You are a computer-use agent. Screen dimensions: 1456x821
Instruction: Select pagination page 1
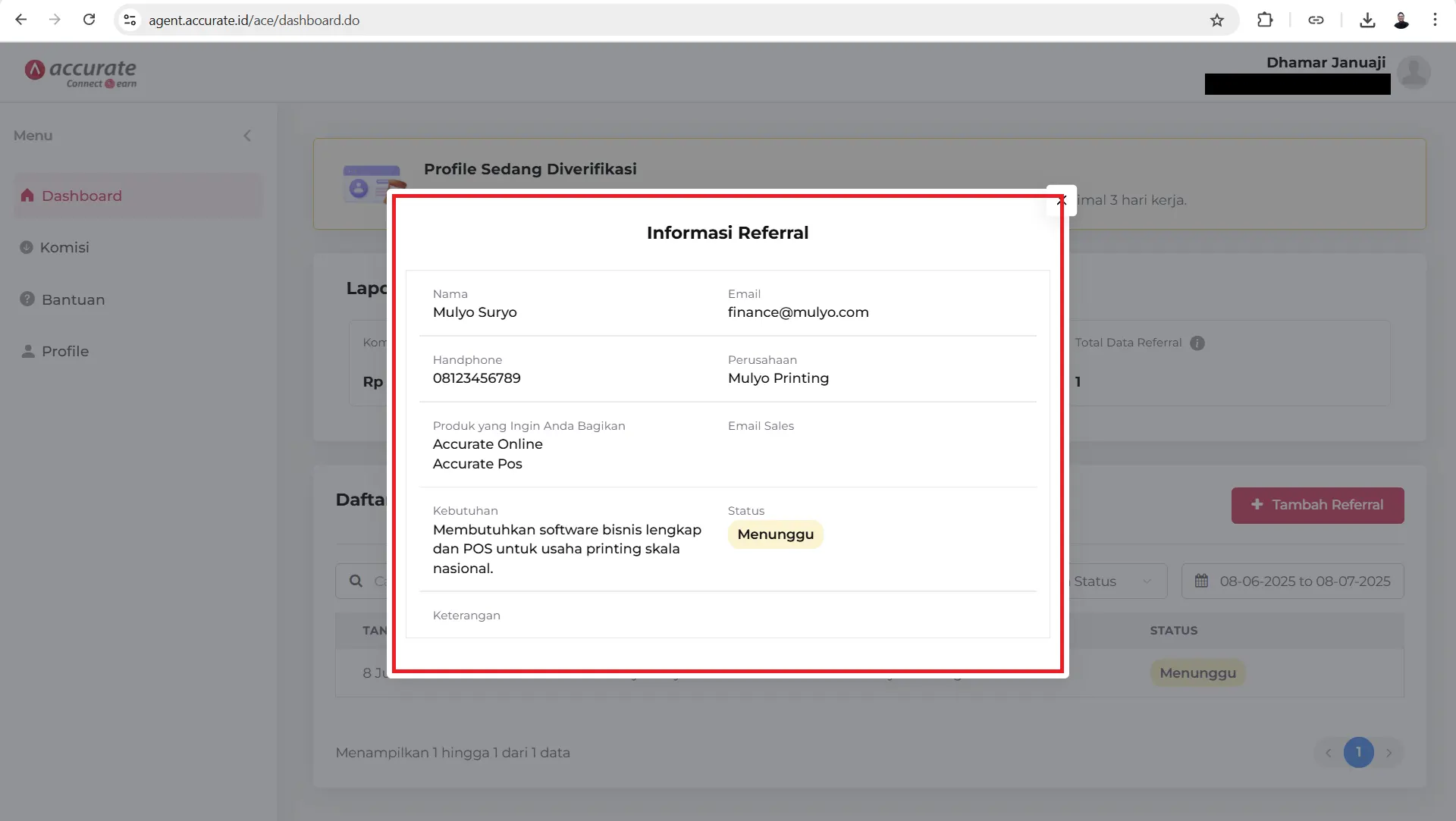click(x=1358, y=752)
